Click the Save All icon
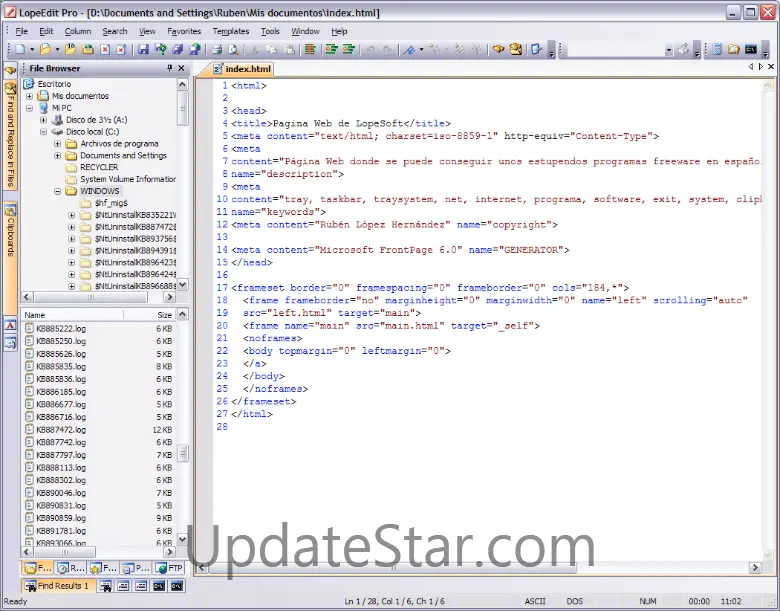The height and width of the screenshot is (611, 780). [x=177, y=49]
